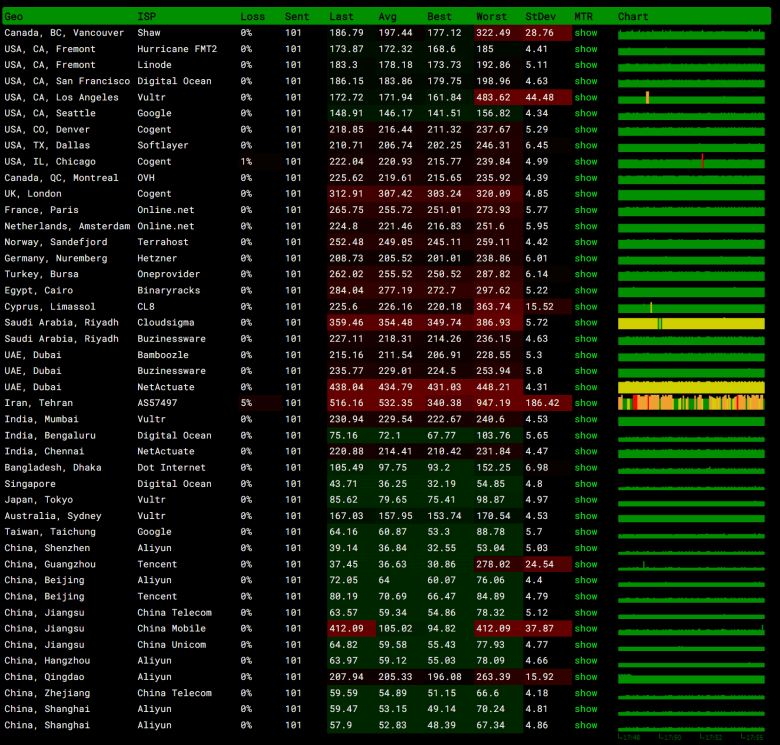780x745 pixels.
Task: Show MTR for Montreal OVH row
Action: pos(585,178)
